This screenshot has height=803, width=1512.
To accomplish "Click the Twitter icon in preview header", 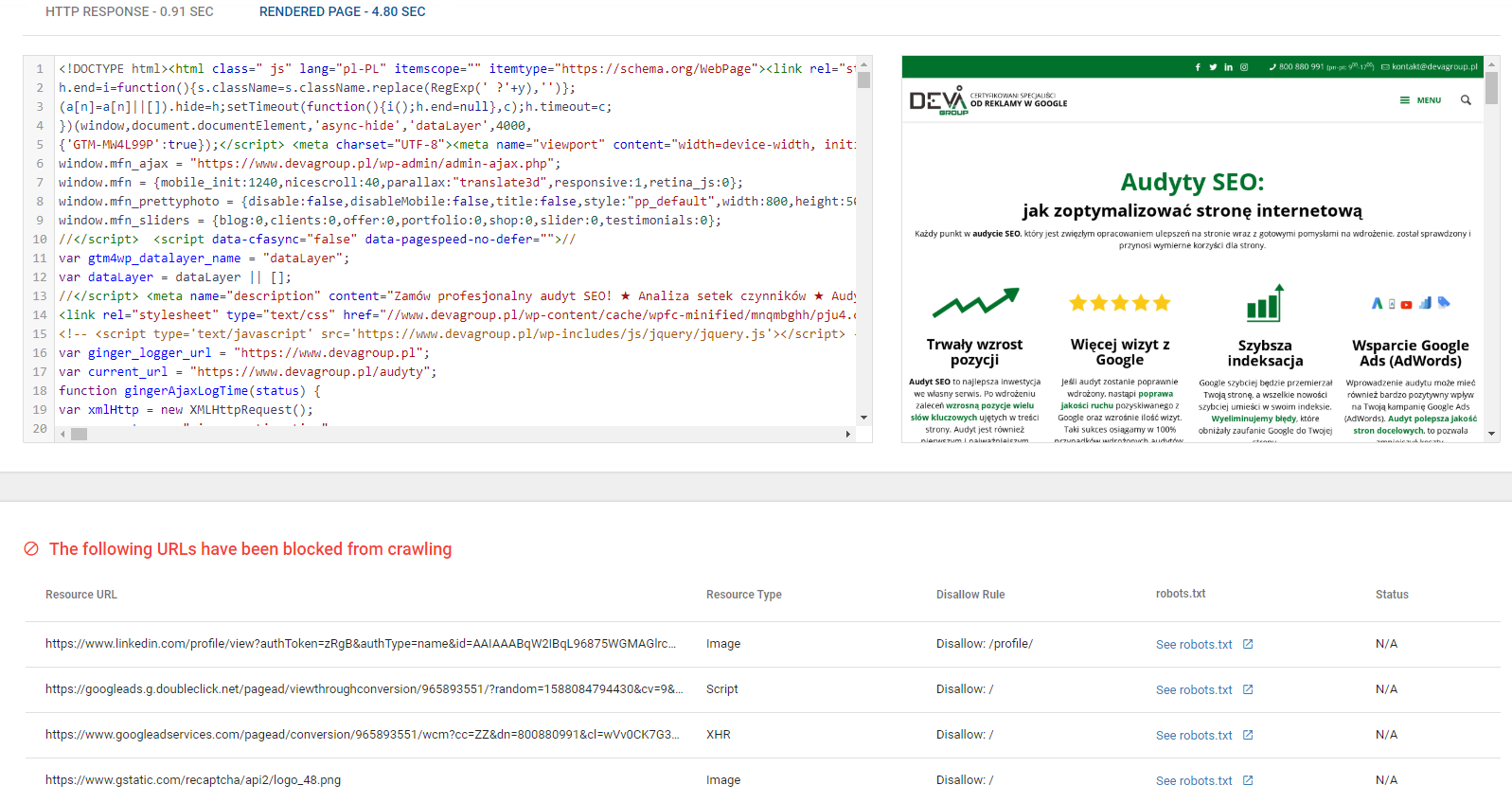I will point(1213,67).
